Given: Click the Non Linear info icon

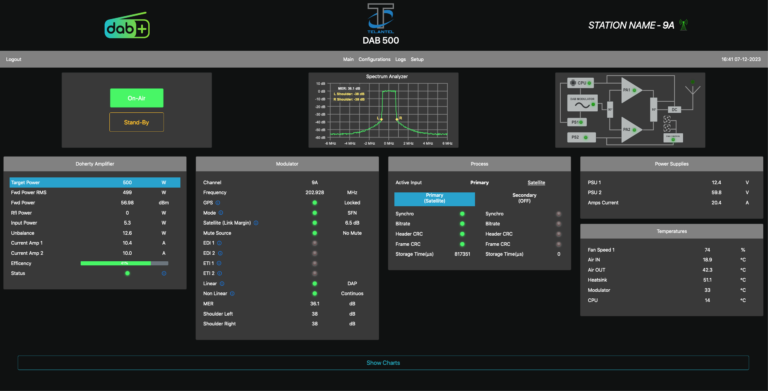Looking at the screenshot, I should [232, 293].
